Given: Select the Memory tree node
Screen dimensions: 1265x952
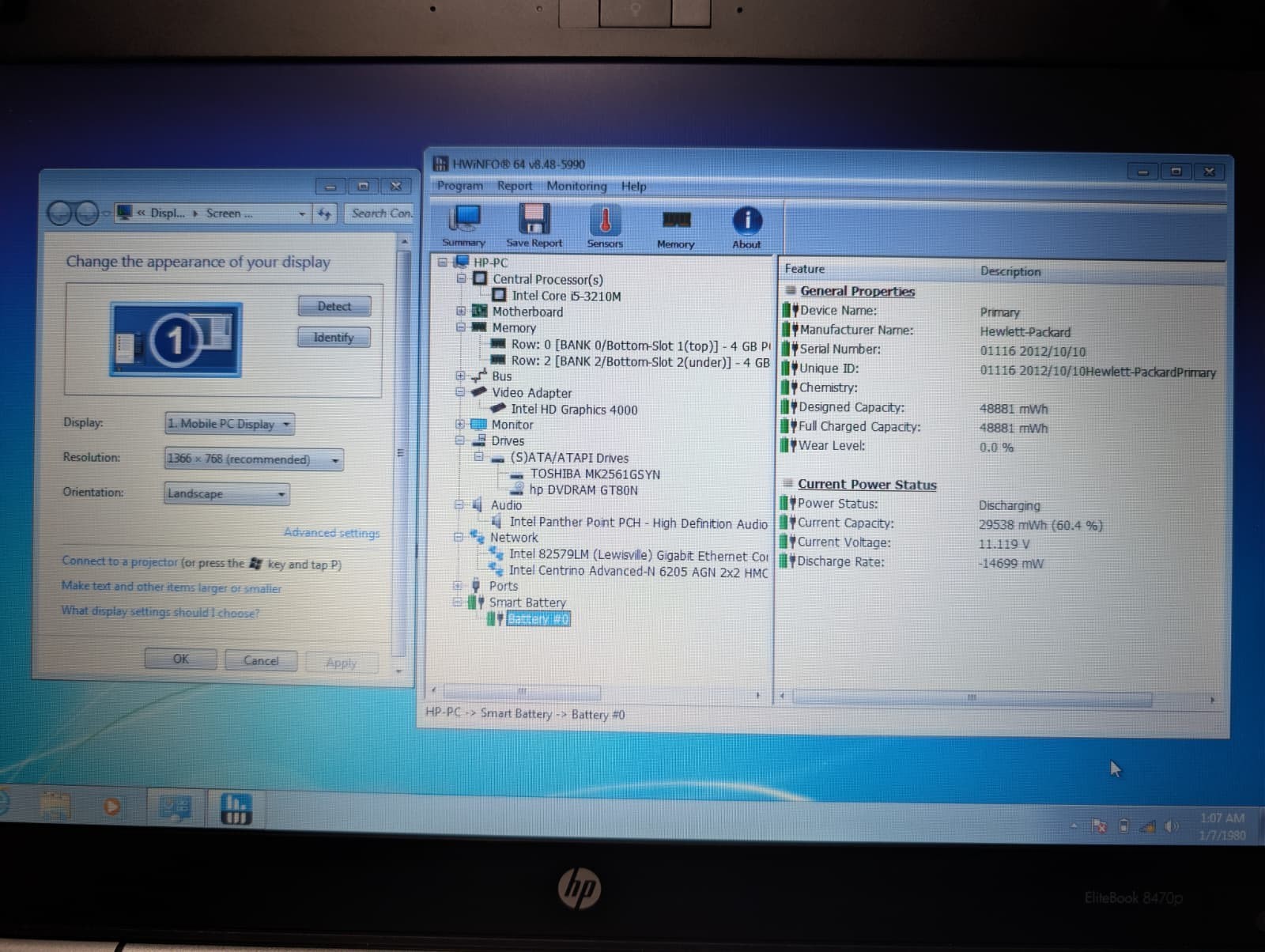Looking at the screenshot, I should pyautogui.click(x=514, y=327).
